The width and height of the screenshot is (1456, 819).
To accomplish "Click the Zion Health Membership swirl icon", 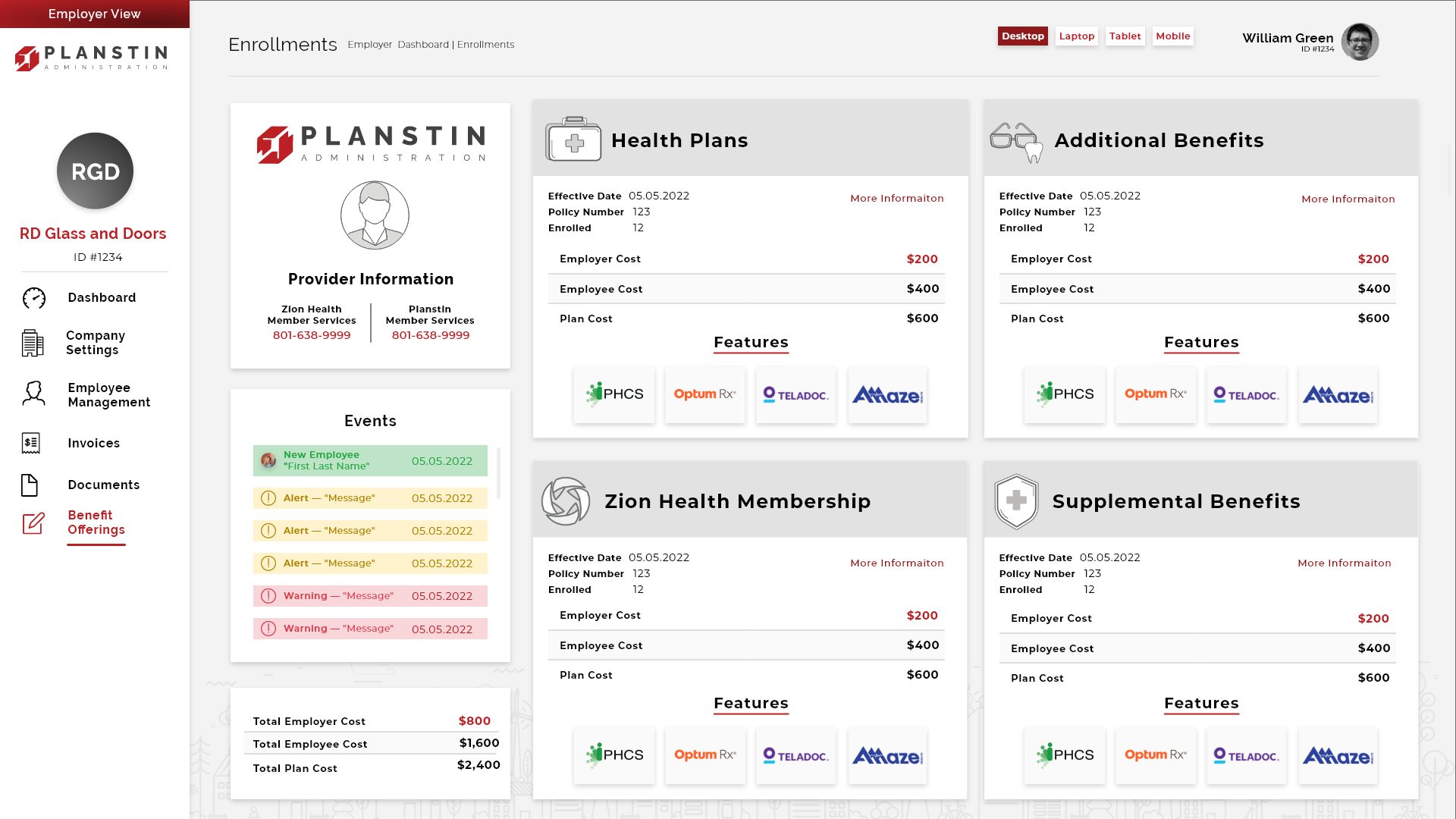I will click(566, 501).
